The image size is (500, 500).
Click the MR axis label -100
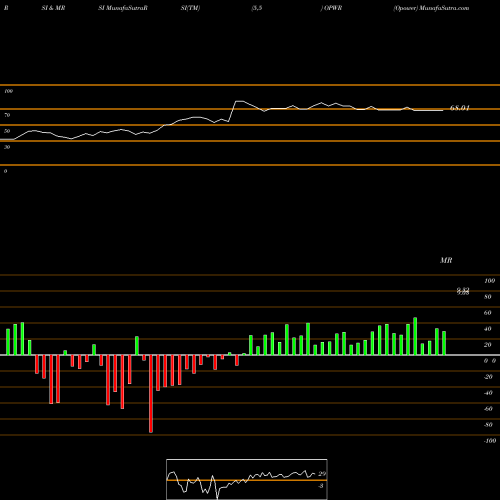click(490, 441)
